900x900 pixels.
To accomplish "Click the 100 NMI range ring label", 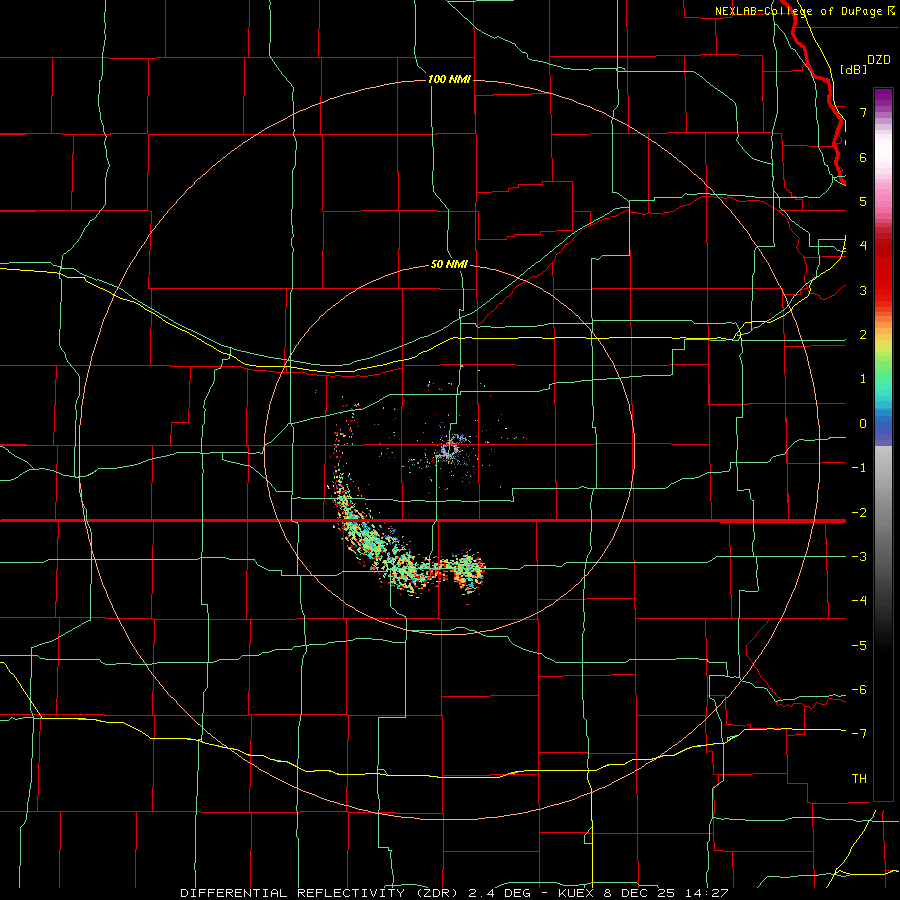I will coord(449,79).
